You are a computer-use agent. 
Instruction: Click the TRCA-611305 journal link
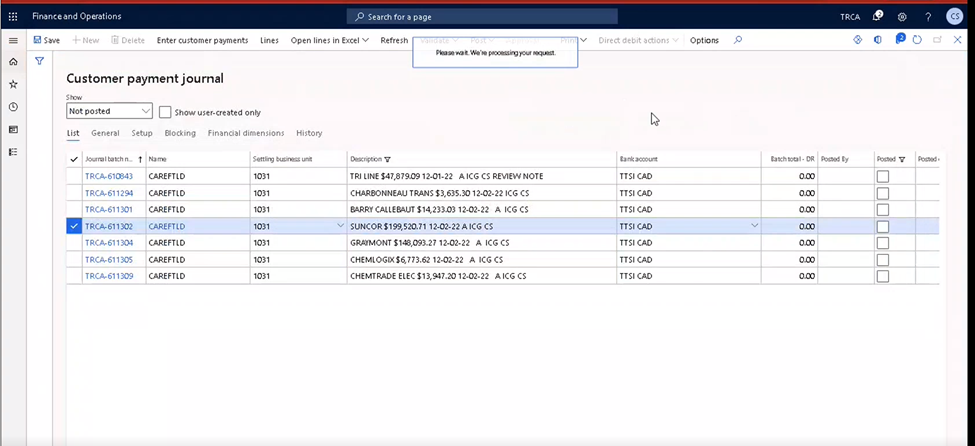pos(109,259)
